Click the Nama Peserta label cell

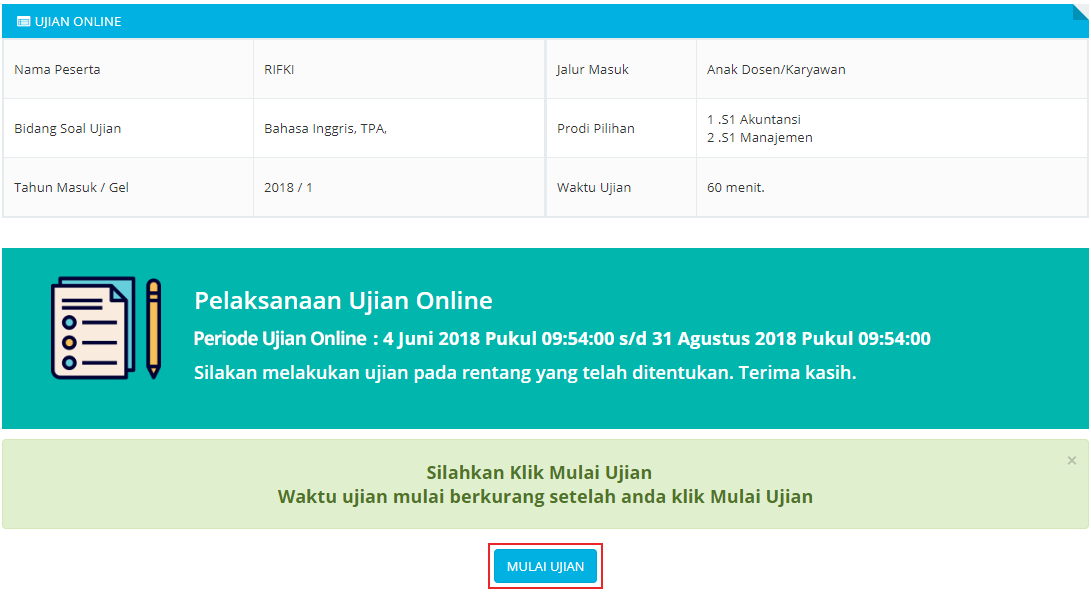[x=57, y=70]
